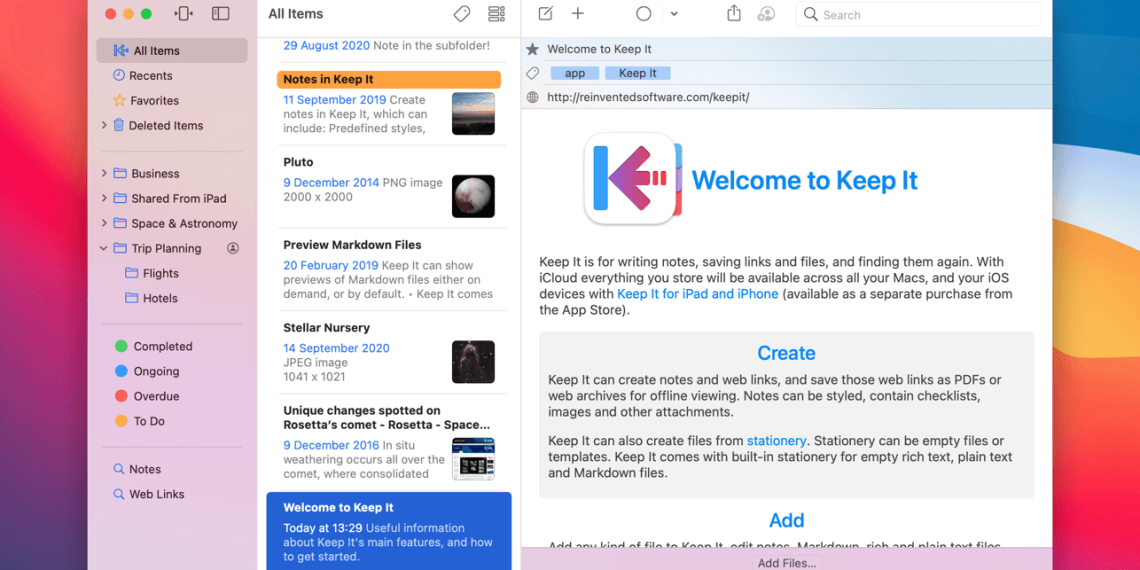Click the Add Files button
This screenshot has height=570, width=1140.
coord(786,563)
